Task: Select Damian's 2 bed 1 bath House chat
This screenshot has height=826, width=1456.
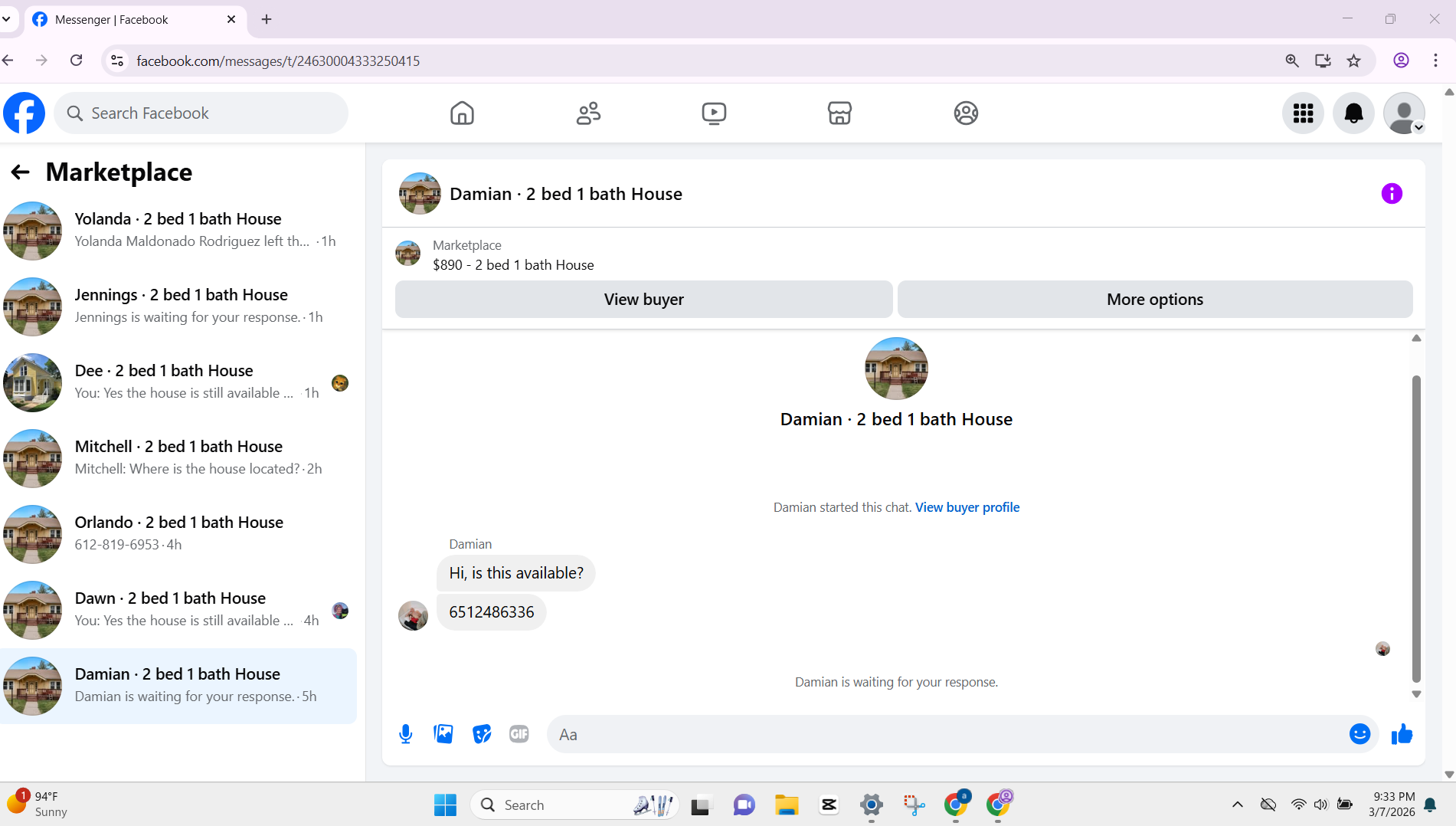Action: click(x=178, y=686)
